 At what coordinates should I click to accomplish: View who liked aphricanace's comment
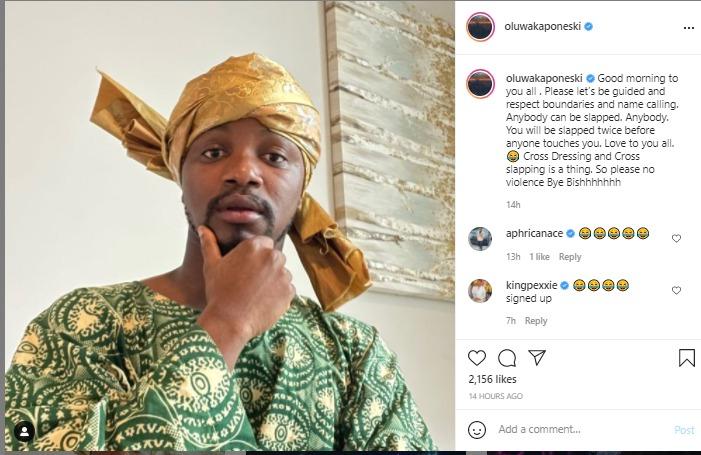click(540, 257)
